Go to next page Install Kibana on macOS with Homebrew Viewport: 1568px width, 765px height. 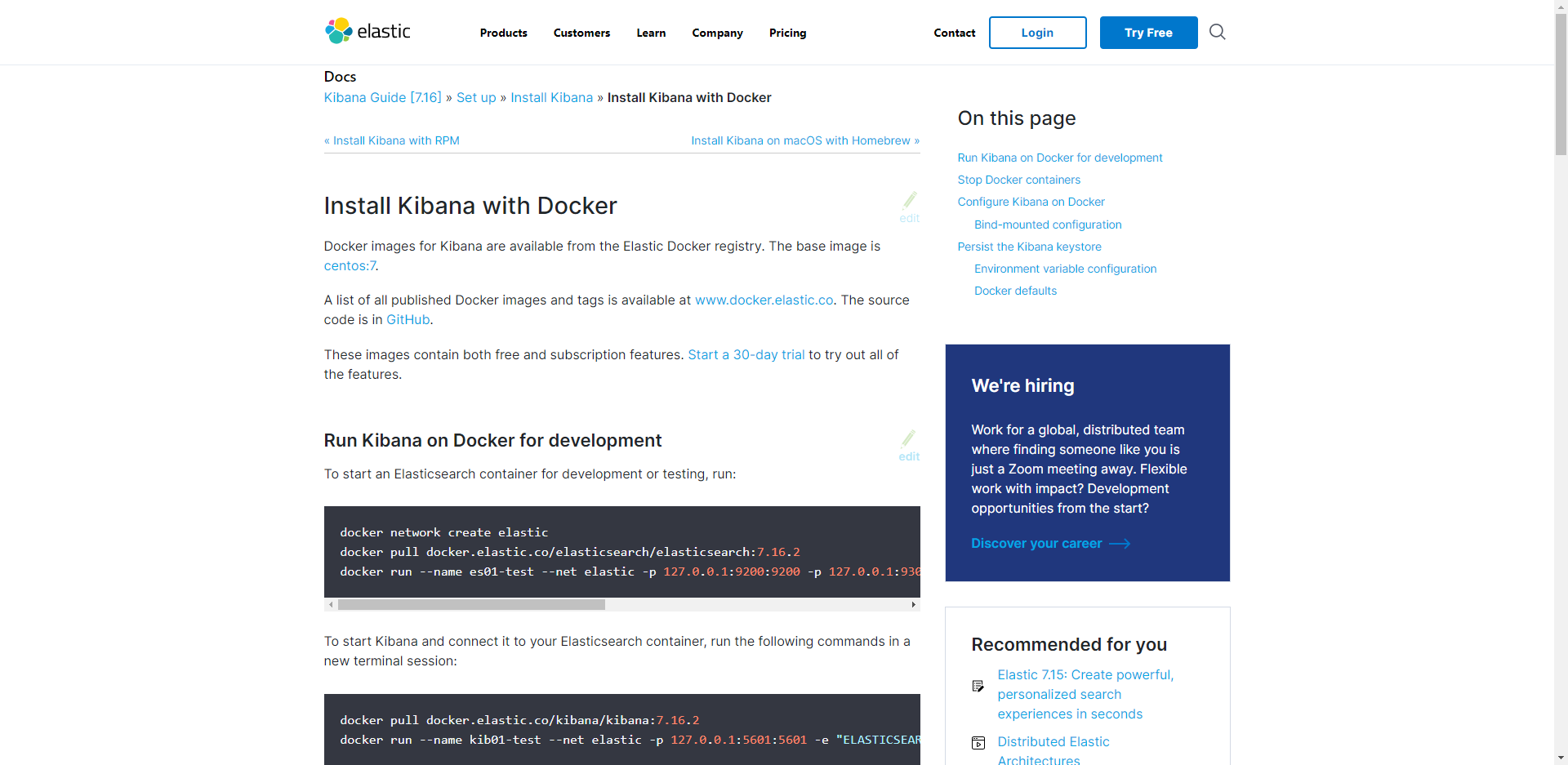805,140
